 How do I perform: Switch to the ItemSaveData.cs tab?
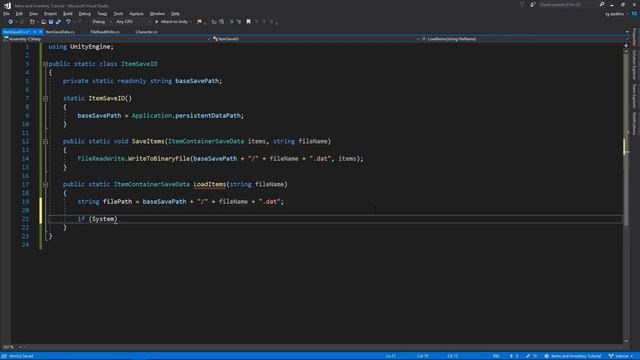[60, 32]
